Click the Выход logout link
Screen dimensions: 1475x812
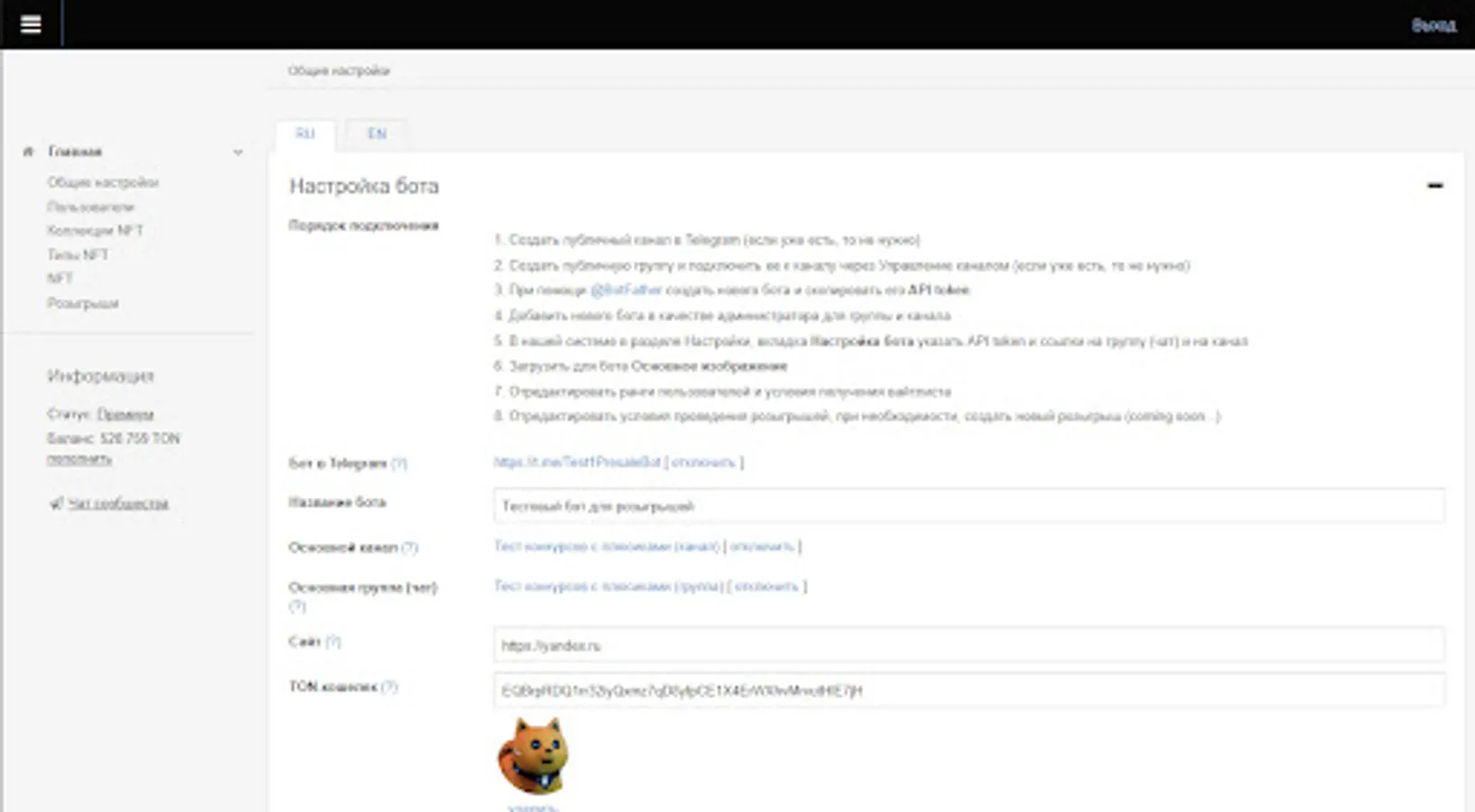(1433, 25)
